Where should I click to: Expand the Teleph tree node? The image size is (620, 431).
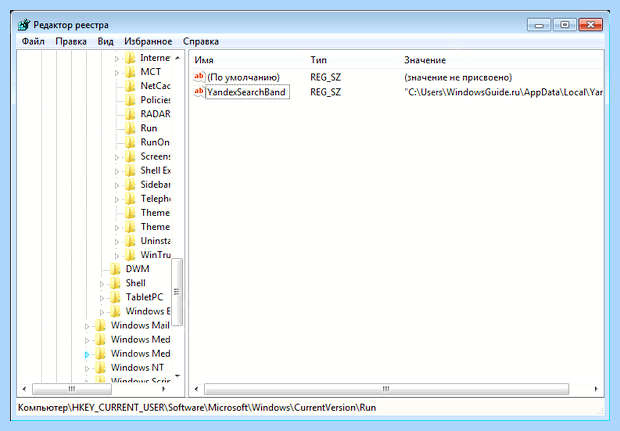point(117,200)
